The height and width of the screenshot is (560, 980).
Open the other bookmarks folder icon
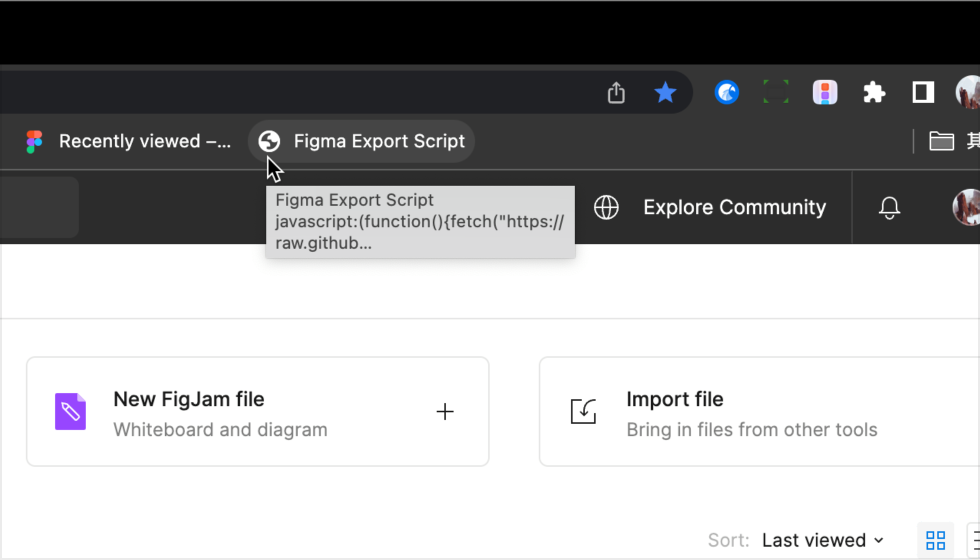point(941,141)
